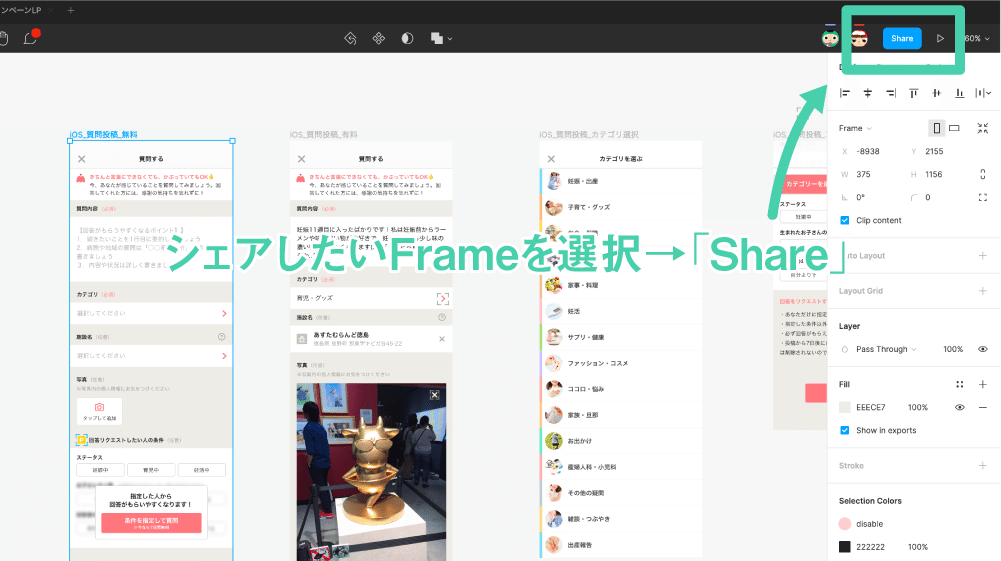
Task: Click the independent corners icon
Action: (x=982, y=197)
